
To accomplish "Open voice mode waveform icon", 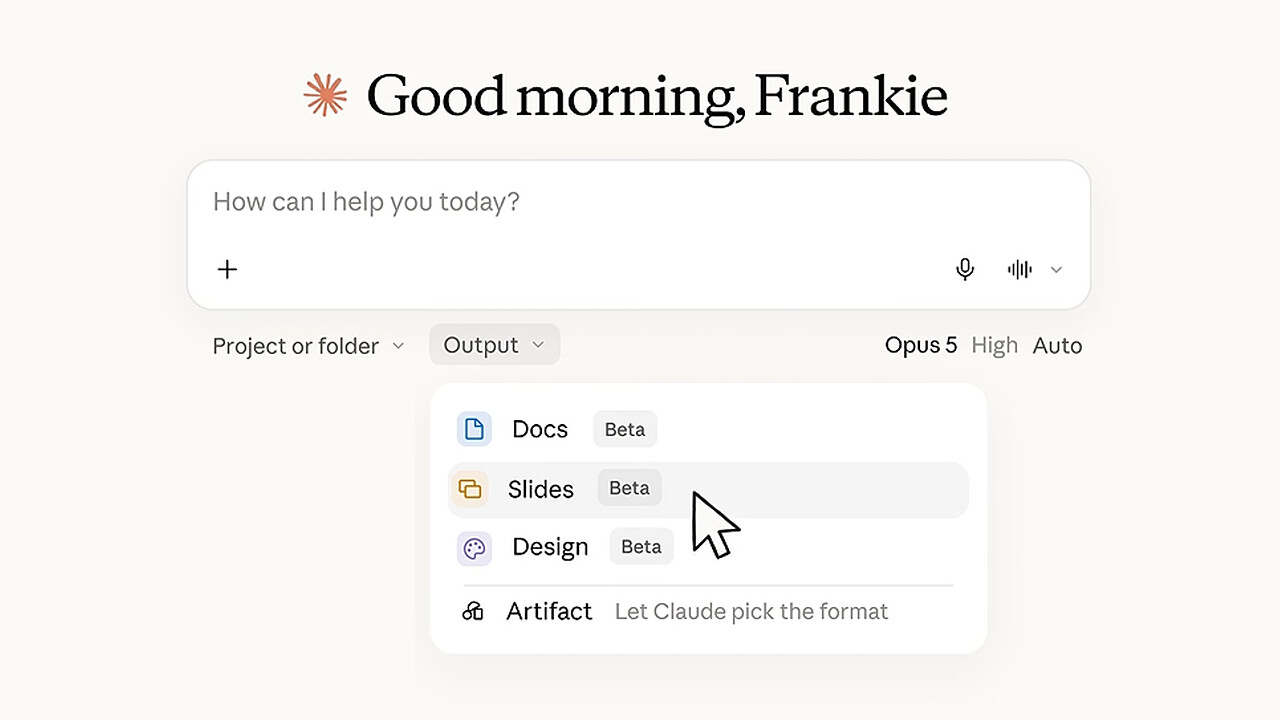I will [x=1020, y=269].
